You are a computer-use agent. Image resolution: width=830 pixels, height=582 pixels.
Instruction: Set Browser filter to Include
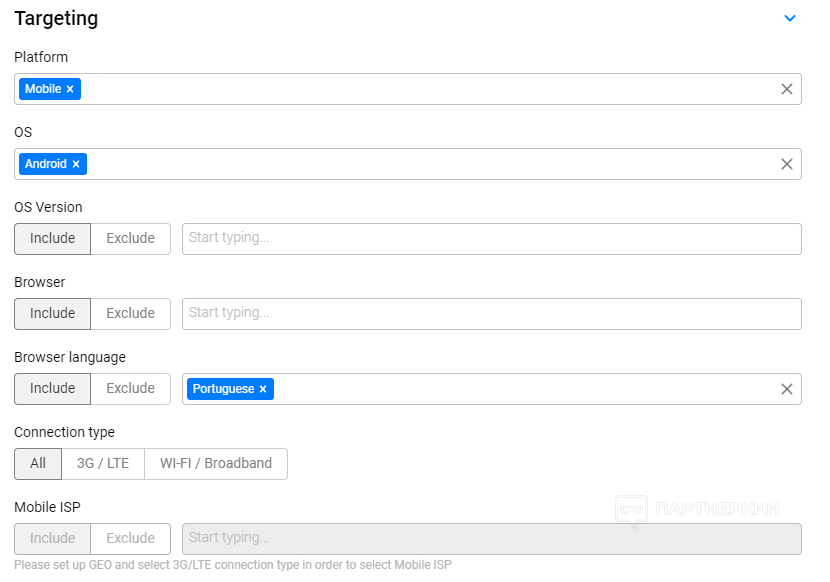(x=52, y=313)
